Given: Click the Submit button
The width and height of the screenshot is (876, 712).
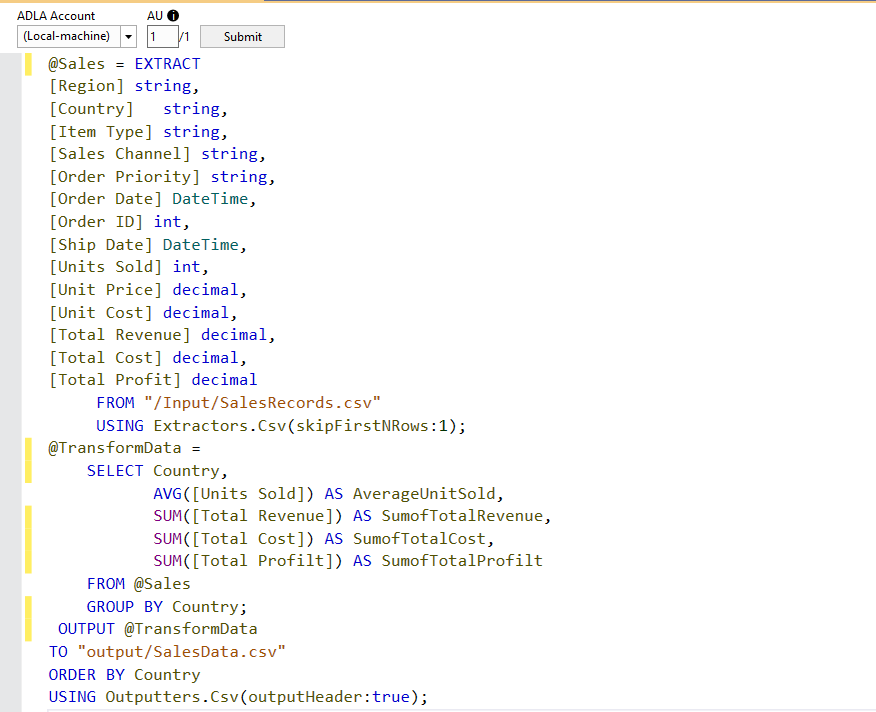Looking at the screenshot, I should tap(242, 37).
